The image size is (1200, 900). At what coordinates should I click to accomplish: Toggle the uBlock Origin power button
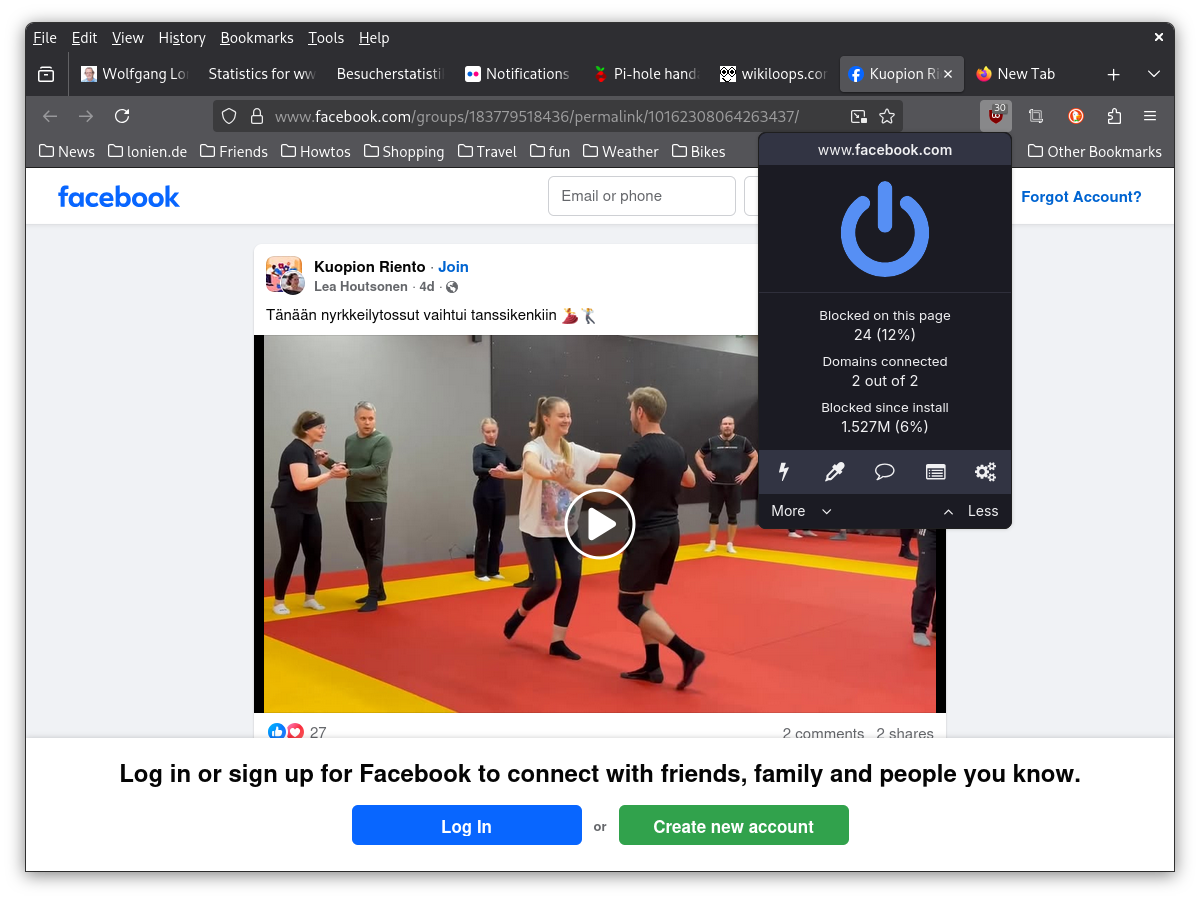click(x=884, y=229)
